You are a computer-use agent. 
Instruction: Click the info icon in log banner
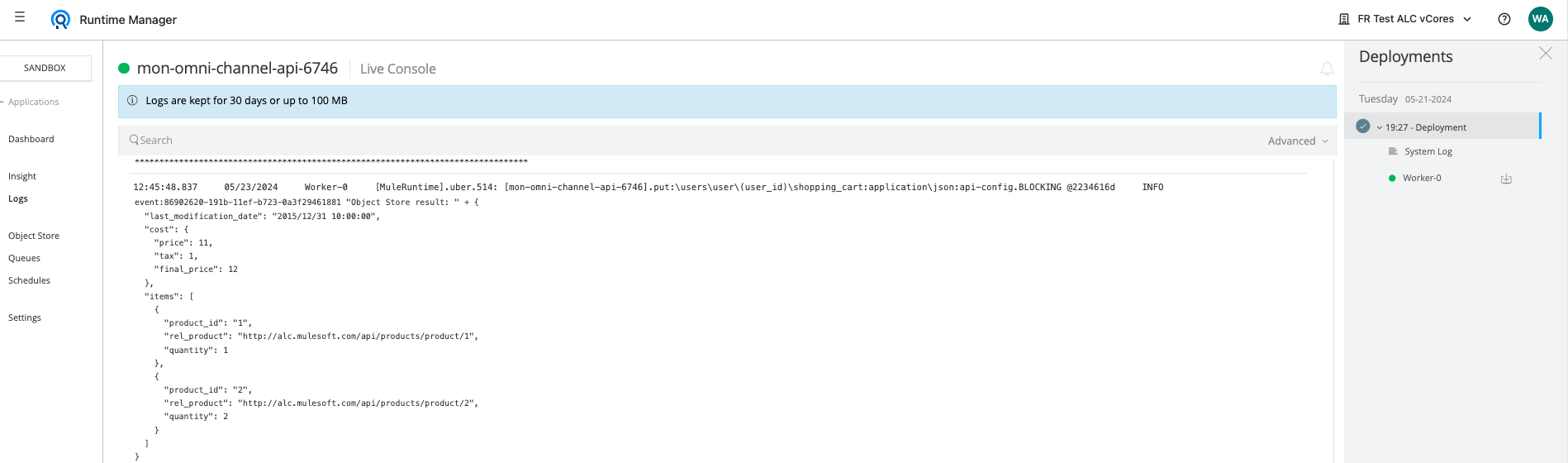point(132,101)
